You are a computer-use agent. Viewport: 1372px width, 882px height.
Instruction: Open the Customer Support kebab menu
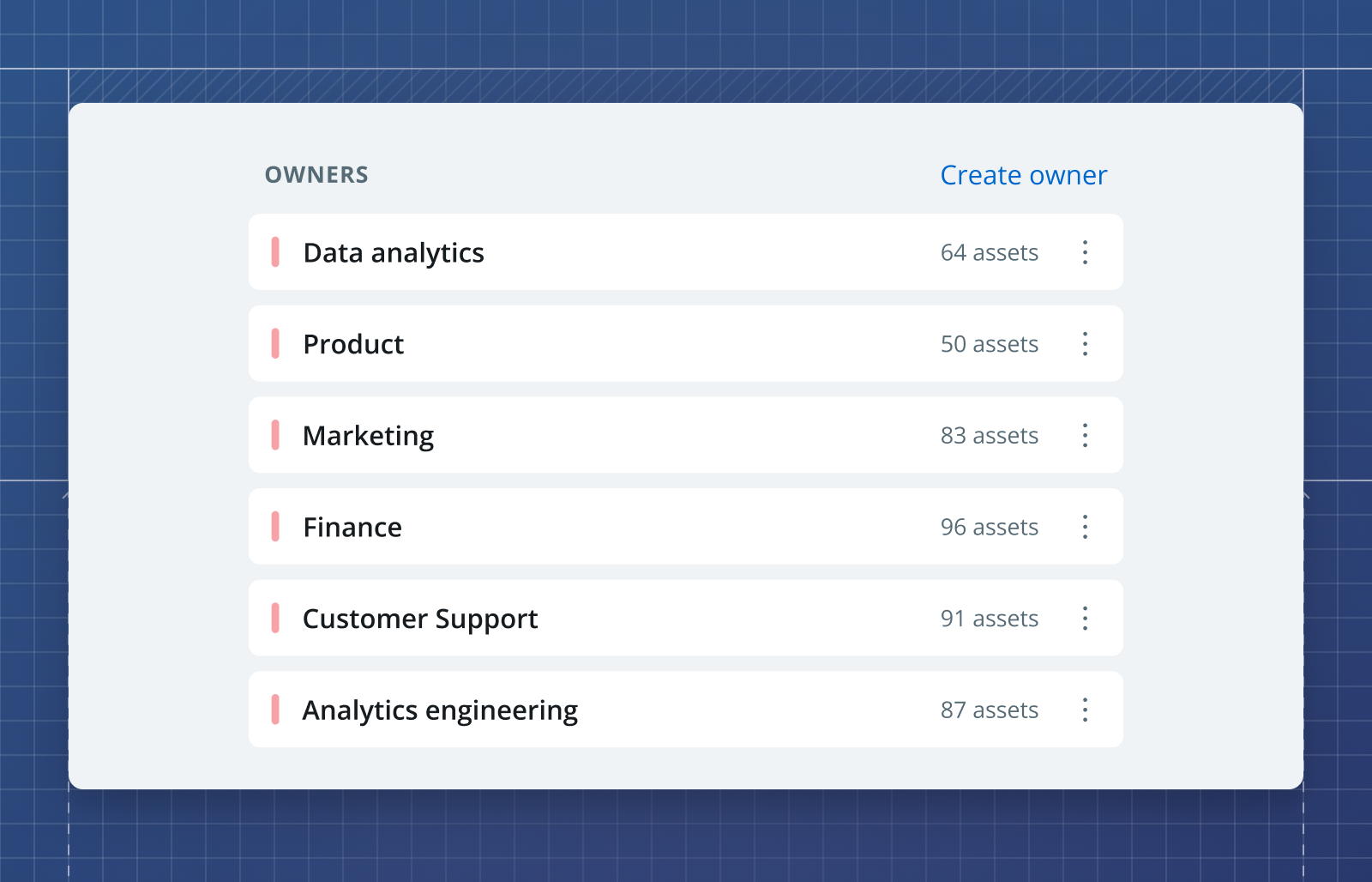click(1085, 619)
